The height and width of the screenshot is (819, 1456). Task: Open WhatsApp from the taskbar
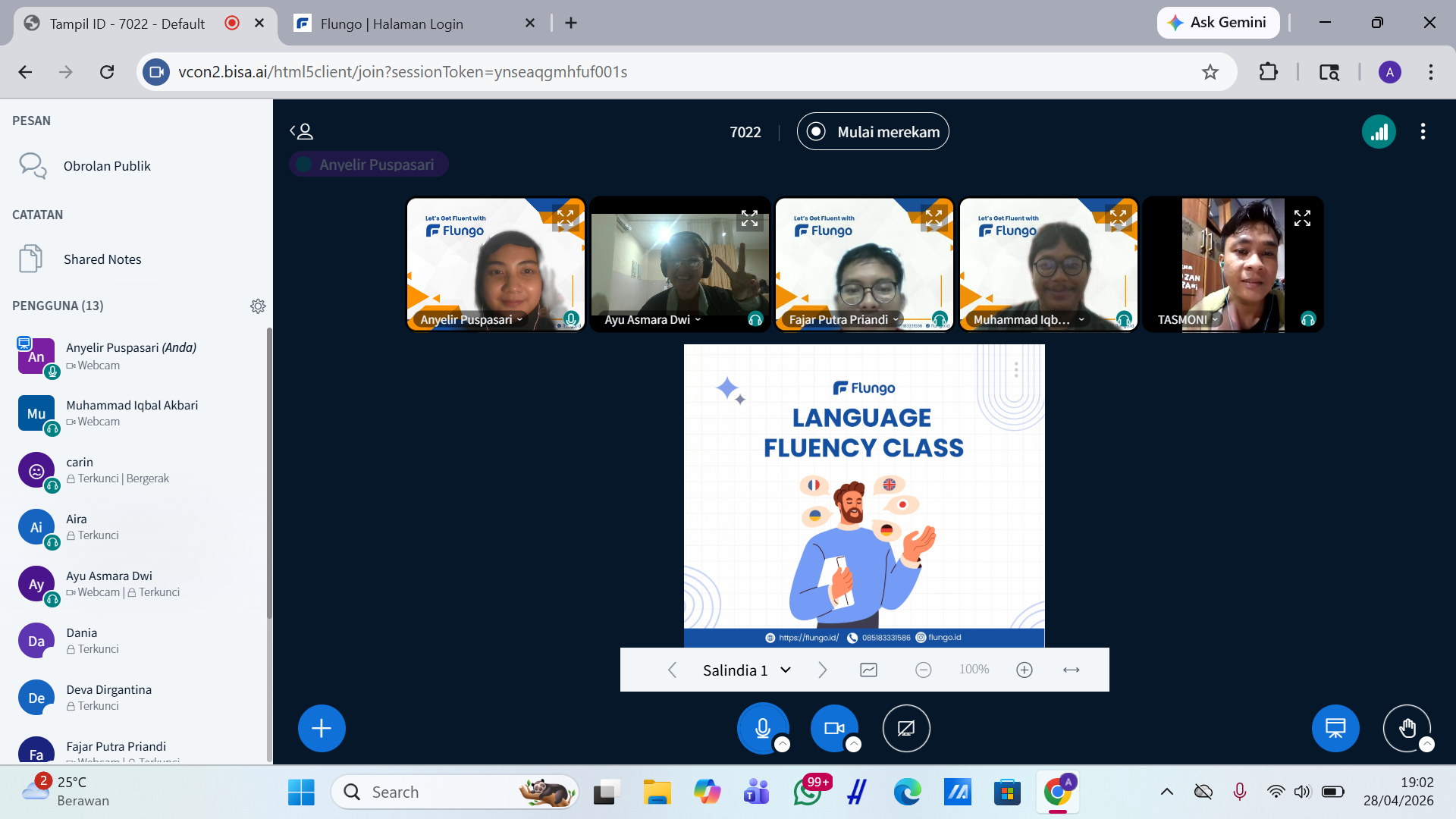(x=808, y=792)
